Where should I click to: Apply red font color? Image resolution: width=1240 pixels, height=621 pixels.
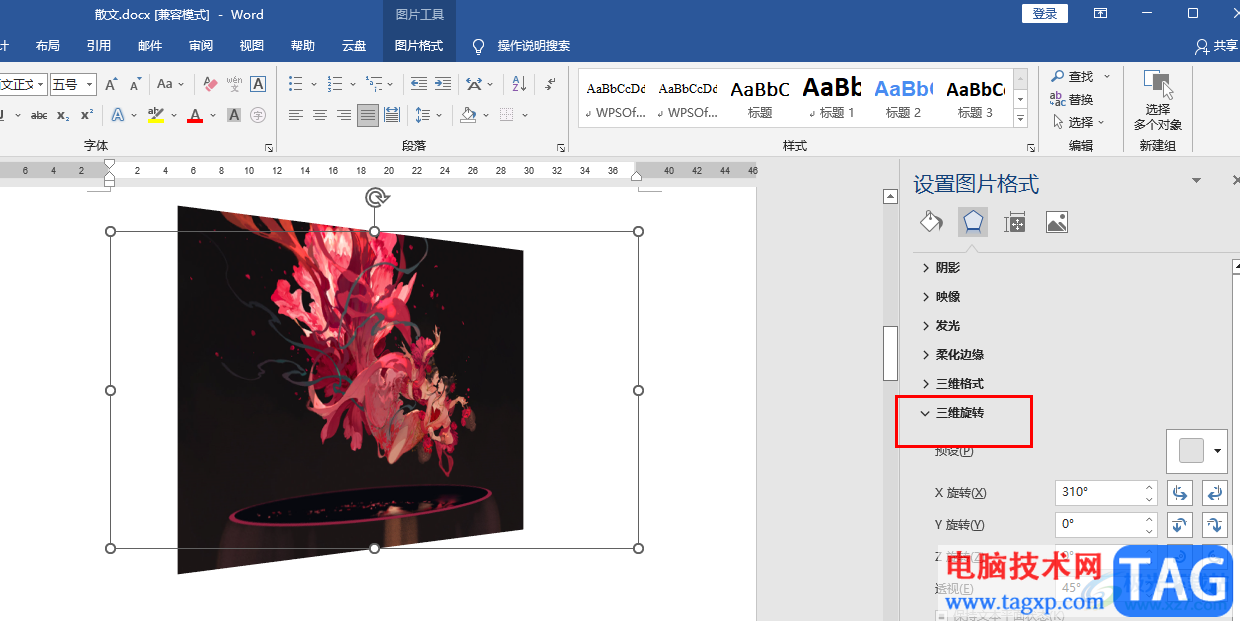coord(195,115)
